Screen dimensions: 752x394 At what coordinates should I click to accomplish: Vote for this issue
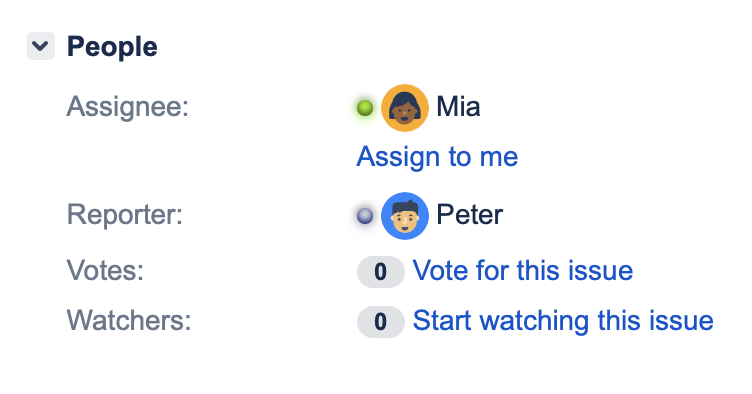tap(523, 271)
